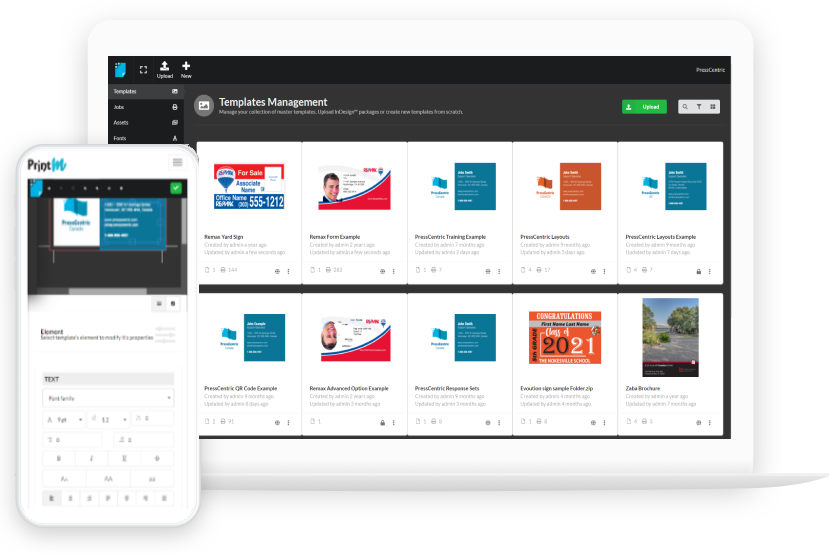Click the PressCentric QR Code Example title
Viewport: 830px width, 553px height.
point(240,388)
